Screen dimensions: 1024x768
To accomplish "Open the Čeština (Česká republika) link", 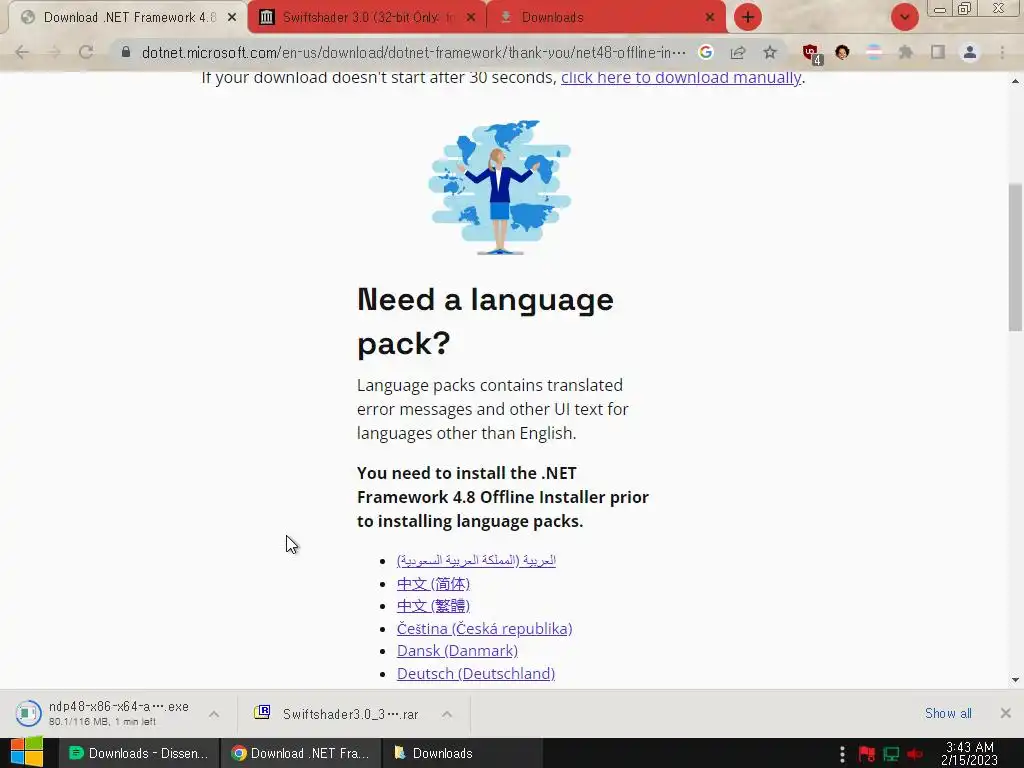I will pos(484,628).
